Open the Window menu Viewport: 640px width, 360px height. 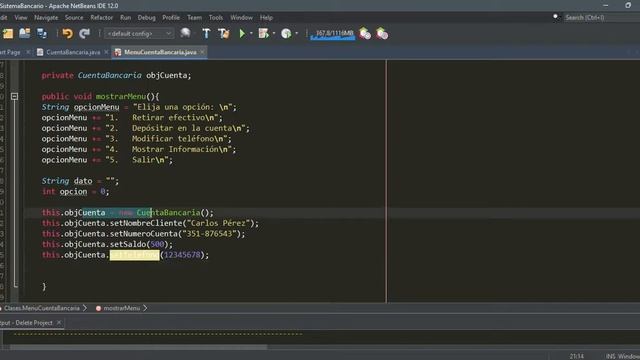(x=241, y=18)
